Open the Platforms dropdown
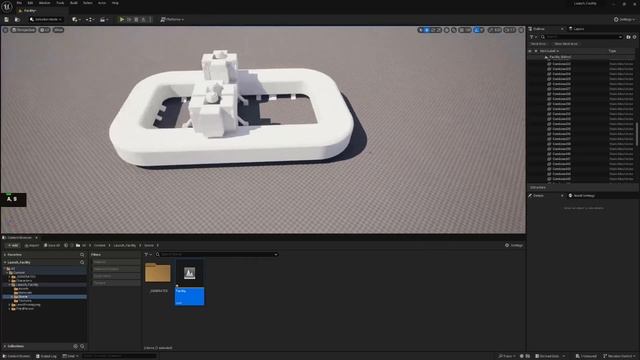Screen dimensions: 640x360 (x=172, y=20)
